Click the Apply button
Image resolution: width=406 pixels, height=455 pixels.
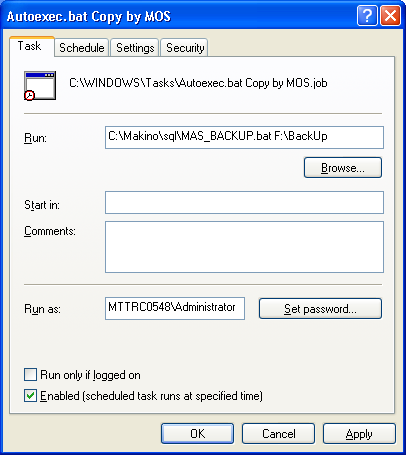tap(359, 433)
